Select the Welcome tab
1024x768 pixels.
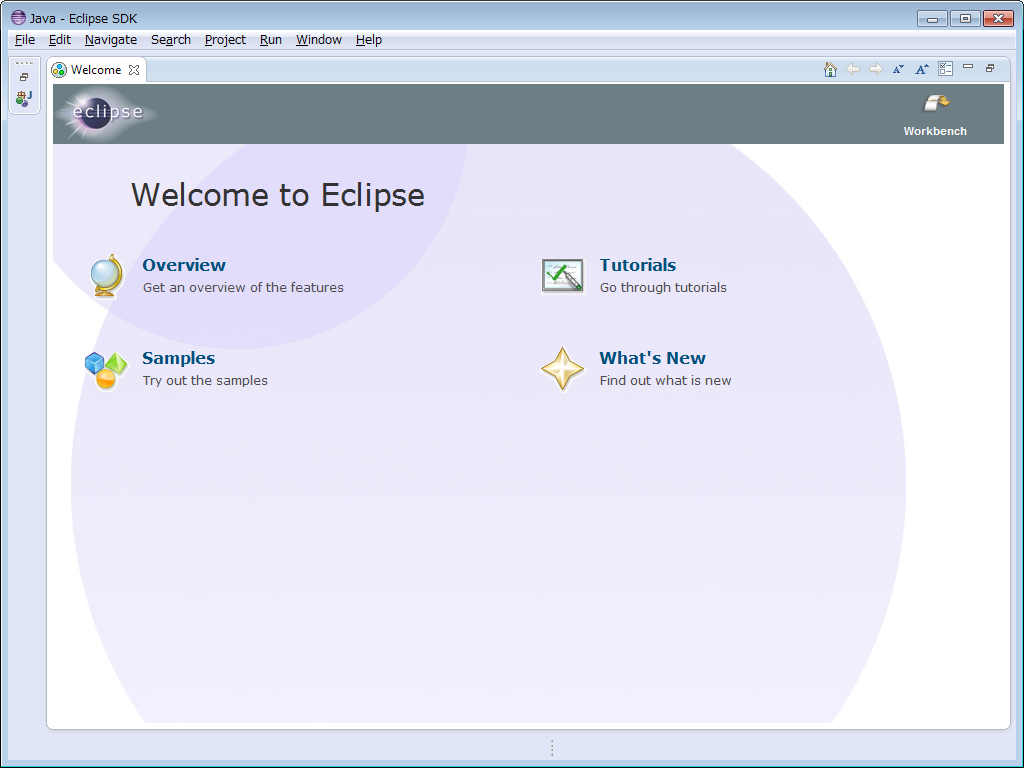[x=96, y=70]
